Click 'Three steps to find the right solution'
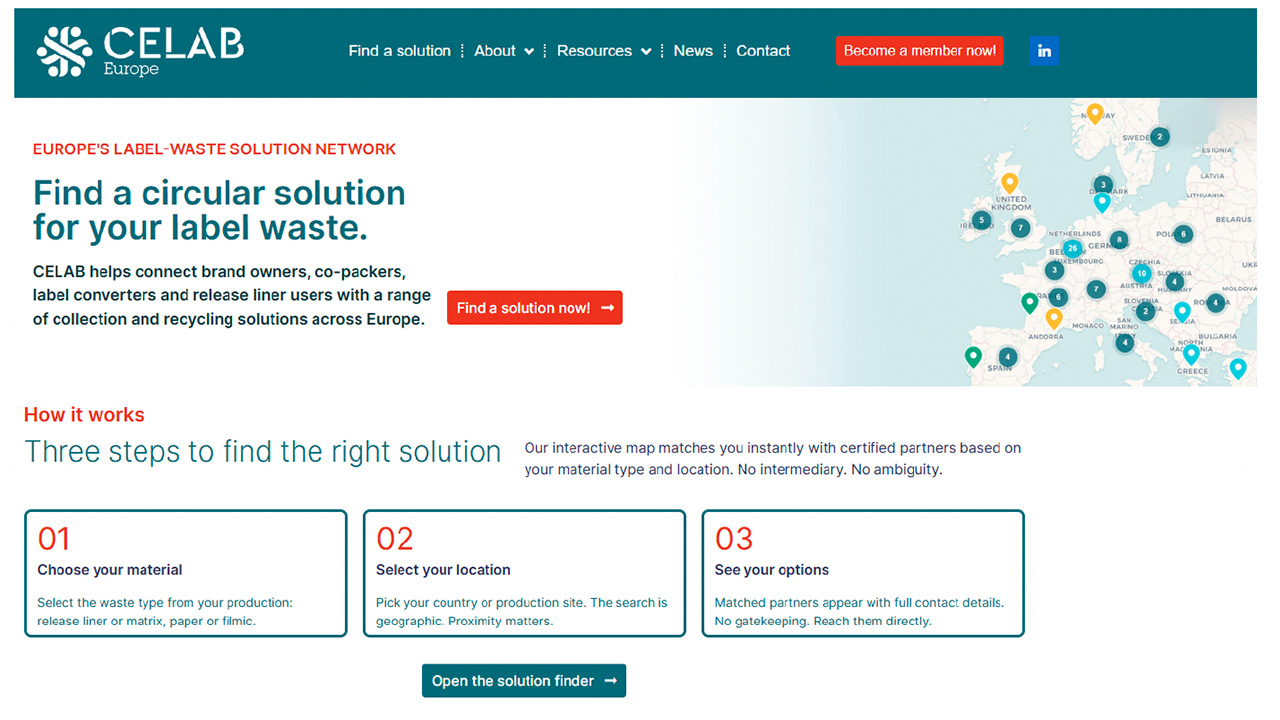The image size is (1280, 720). click(x=263, y=452)
